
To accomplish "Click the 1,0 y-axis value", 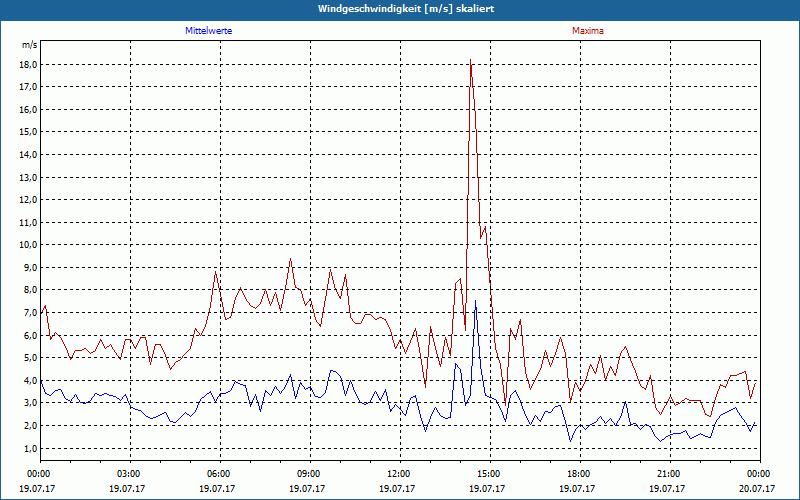I will (x=31, y=448).
